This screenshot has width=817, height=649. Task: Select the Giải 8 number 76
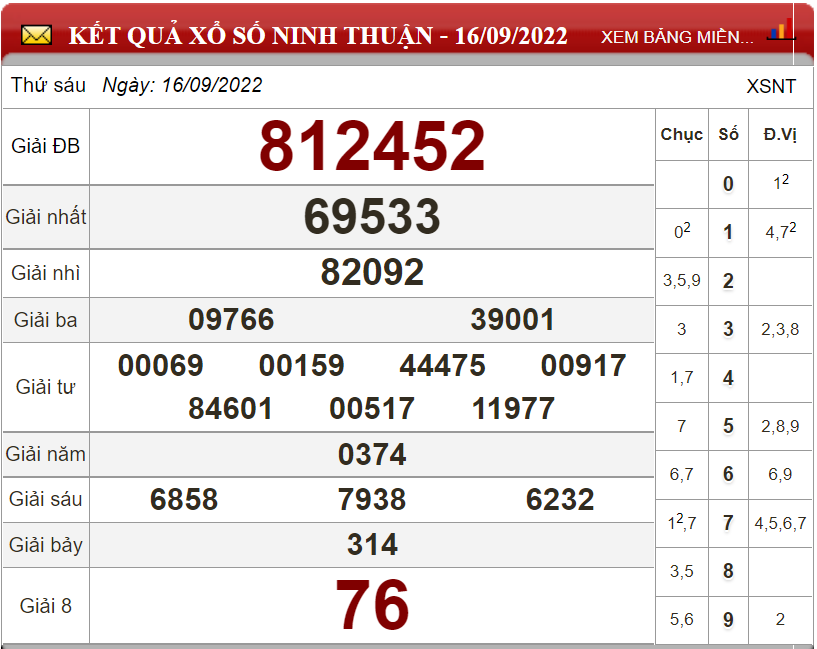tap(372, 606)
